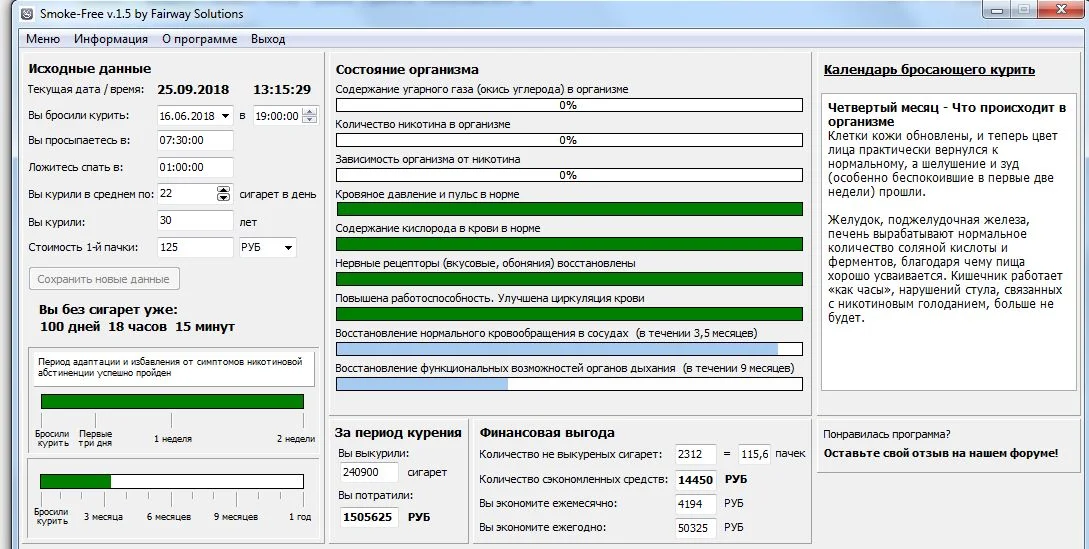The height and width of the screenshot is (549, 1089).
Task: Click the 100 дней 18 часов 15 минут text
Action: click(138, 327)
